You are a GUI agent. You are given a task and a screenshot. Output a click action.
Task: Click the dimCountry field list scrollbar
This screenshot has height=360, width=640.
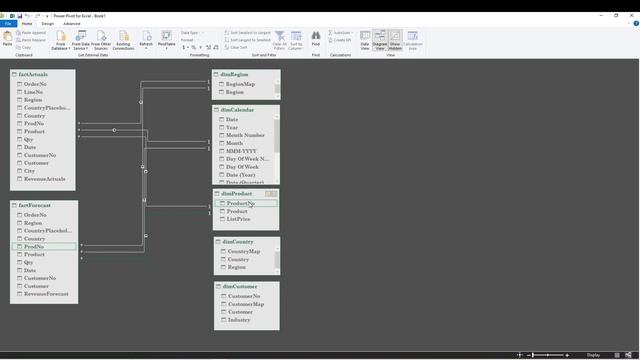pyautogui.click(x=278, y=260)
